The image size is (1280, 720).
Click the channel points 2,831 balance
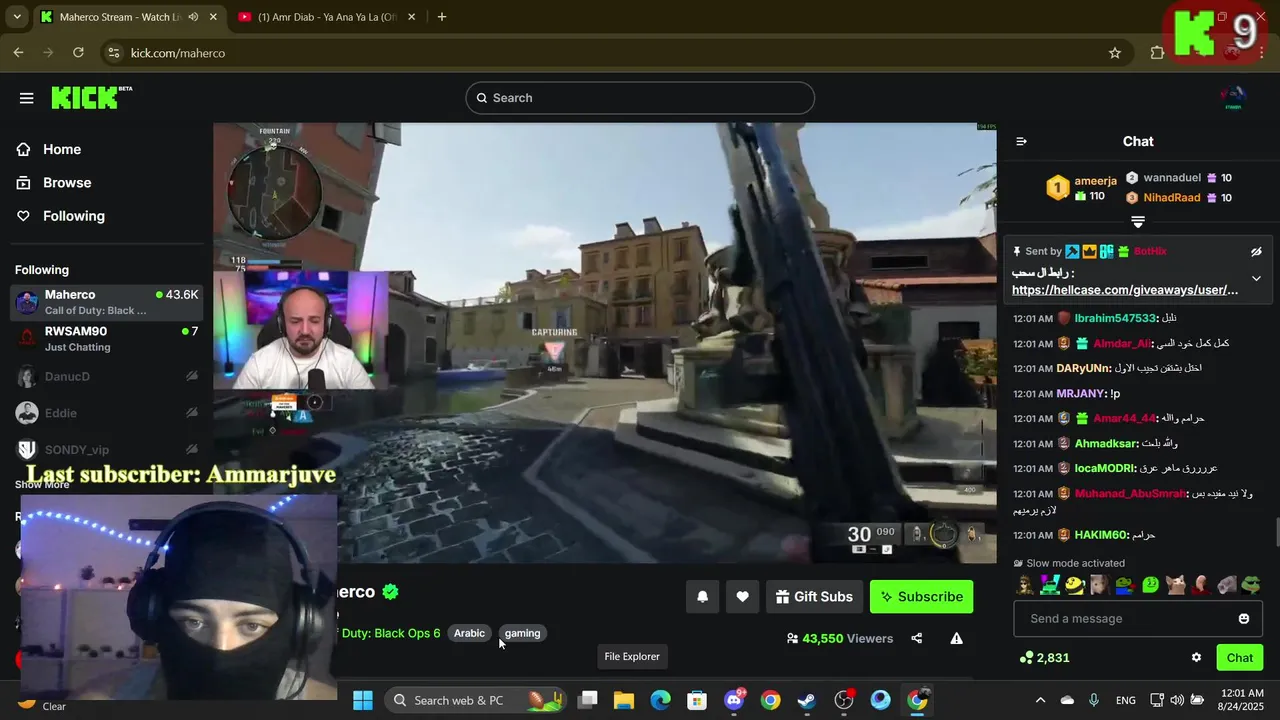pyautogui.click(x=1045, y=658)
